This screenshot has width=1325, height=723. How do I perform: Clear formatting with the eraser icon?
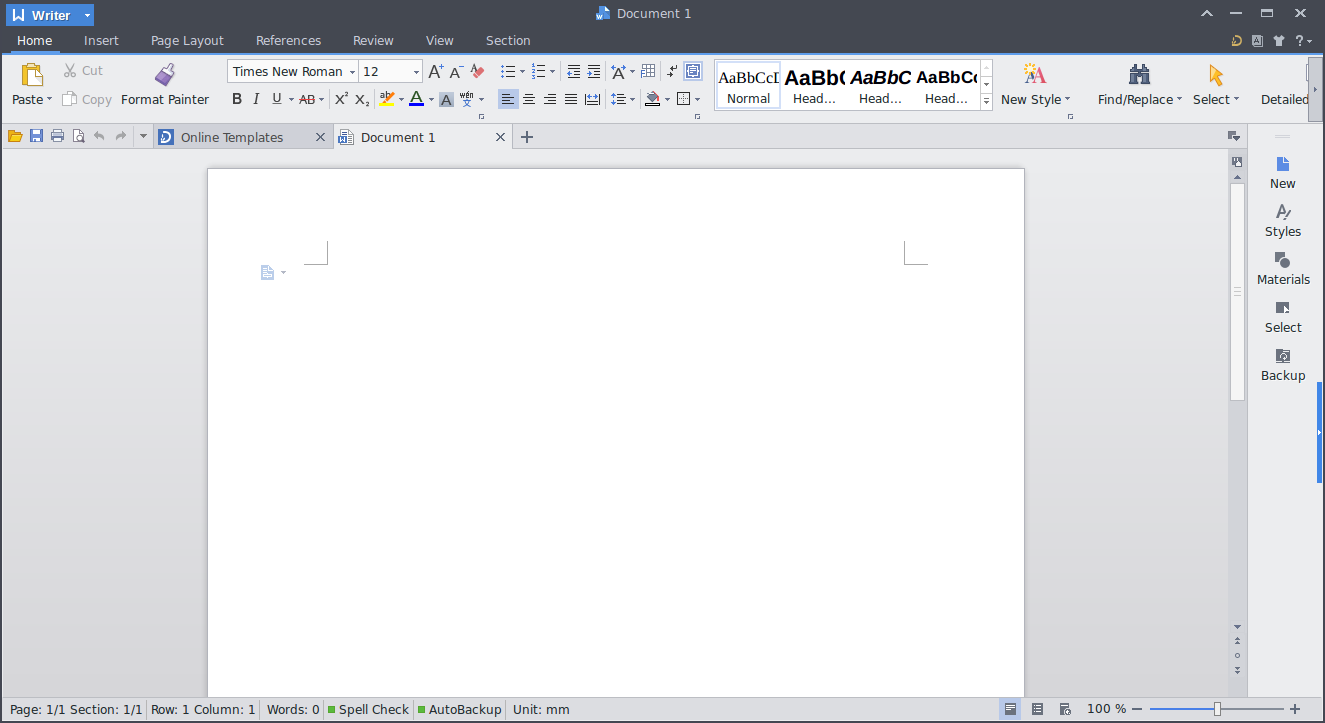(x=477, y=71)
